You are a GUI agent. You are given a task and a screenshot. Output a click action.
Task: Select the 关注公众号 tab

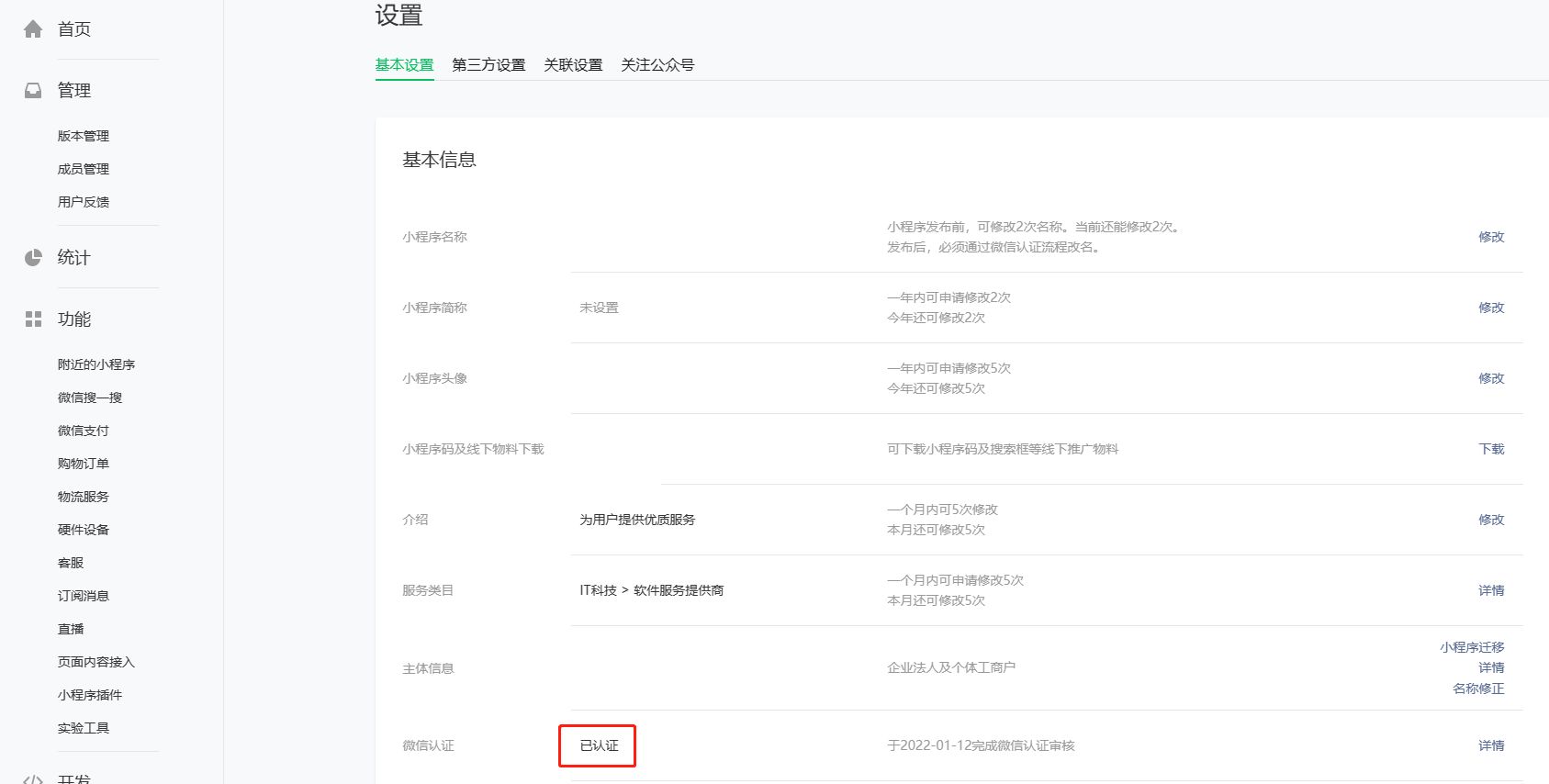[x=657, y=65]
